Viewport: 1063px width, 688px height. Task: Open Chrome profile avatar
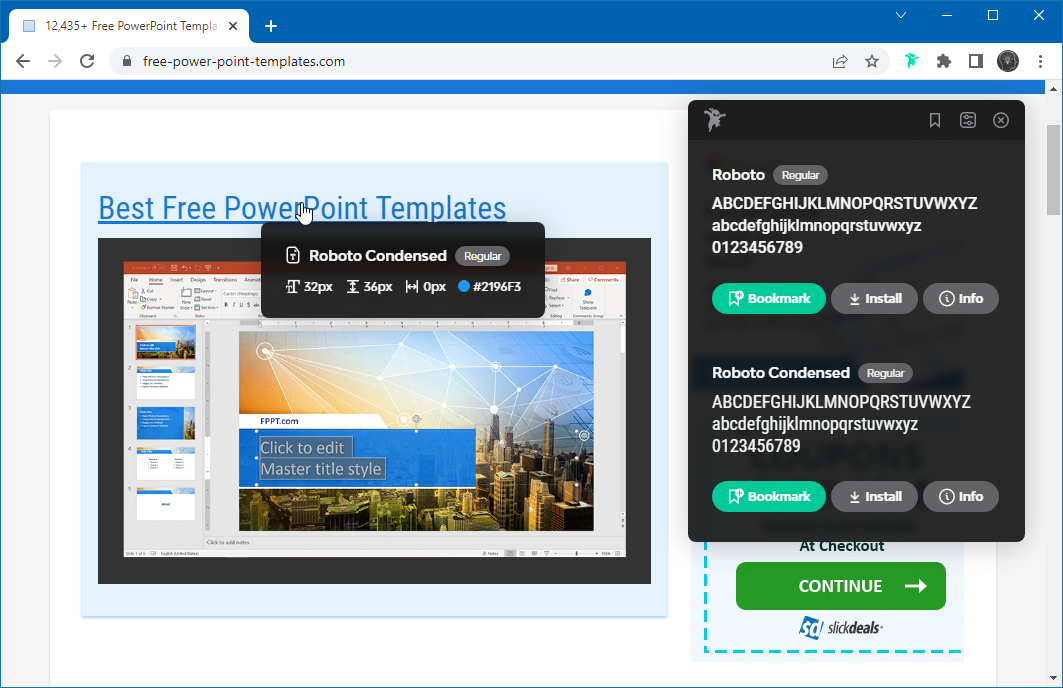[1008, 61]
